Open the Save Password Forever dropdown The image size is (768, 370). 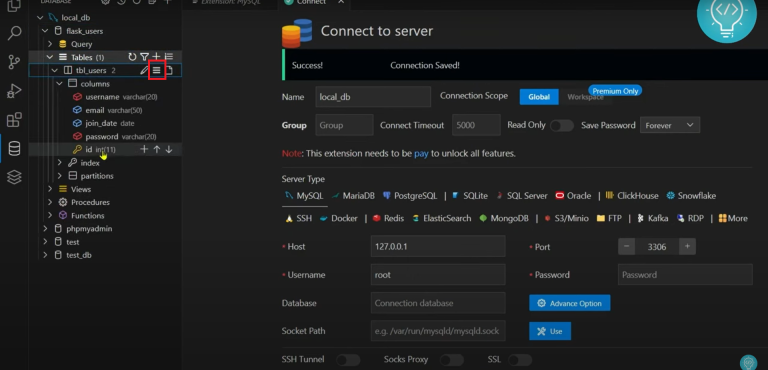[670, 125]
